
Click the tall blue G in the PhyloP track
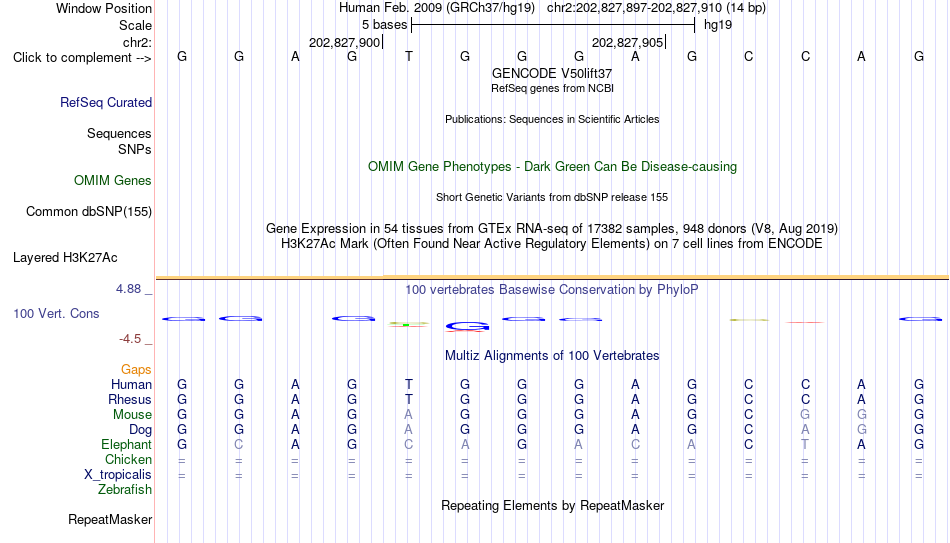point(465,327)
